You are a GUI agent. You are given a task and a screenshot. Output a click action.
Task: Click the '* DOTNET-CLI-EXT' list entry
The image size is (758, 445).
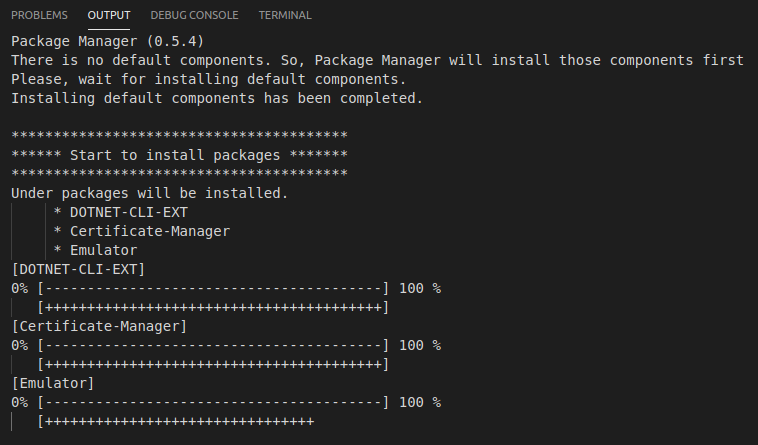click(121, 212)
